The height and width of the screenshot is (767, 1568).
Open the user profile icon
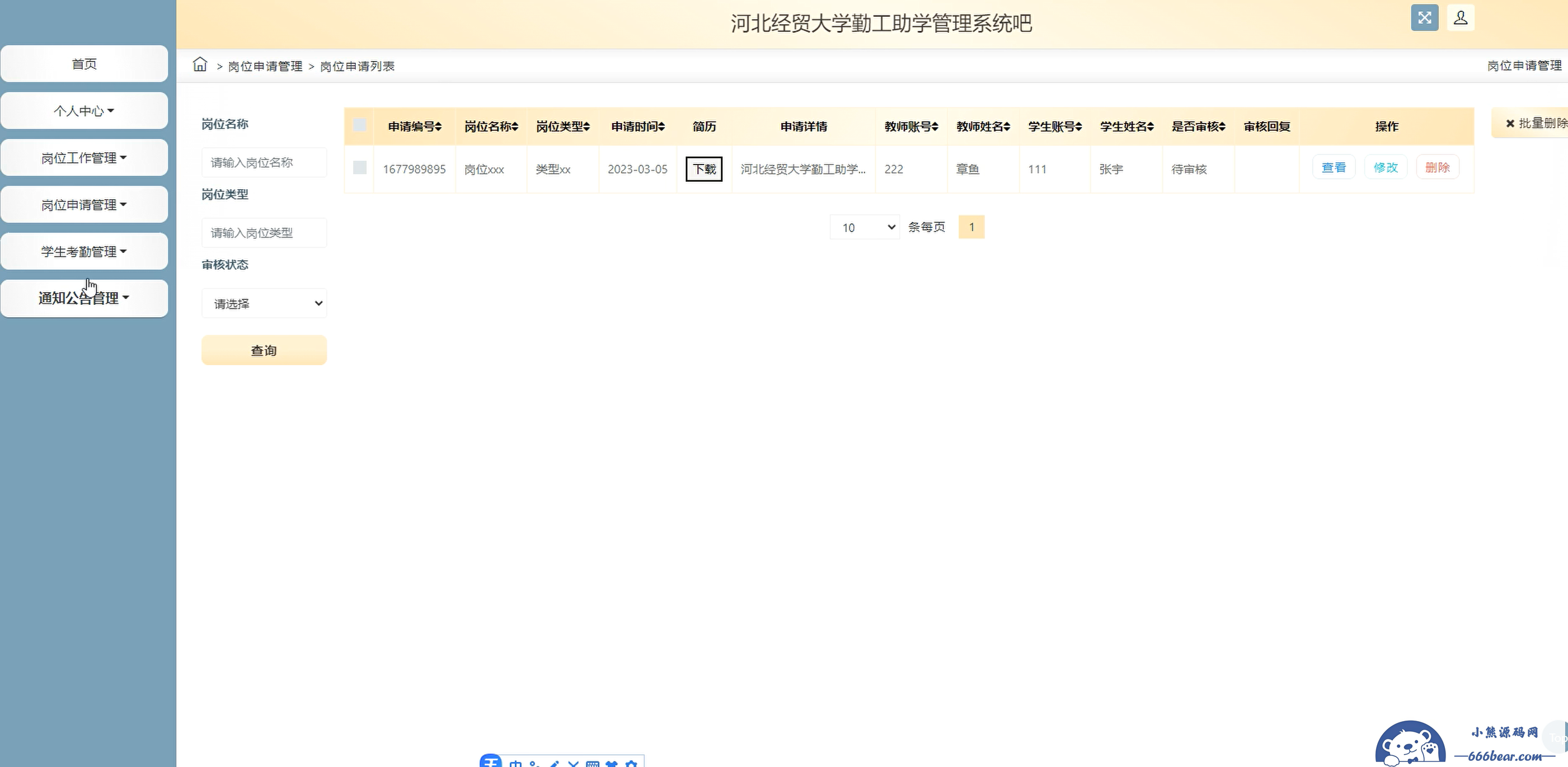(1460, 18)
